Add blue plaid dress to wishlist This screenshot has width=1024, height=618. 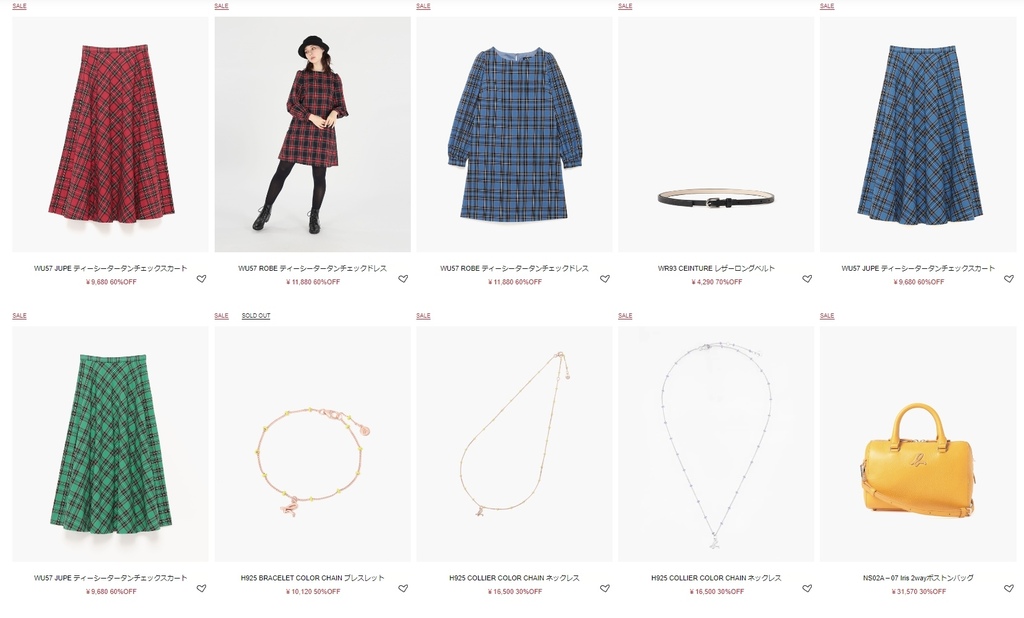click(x=605, y=279)
